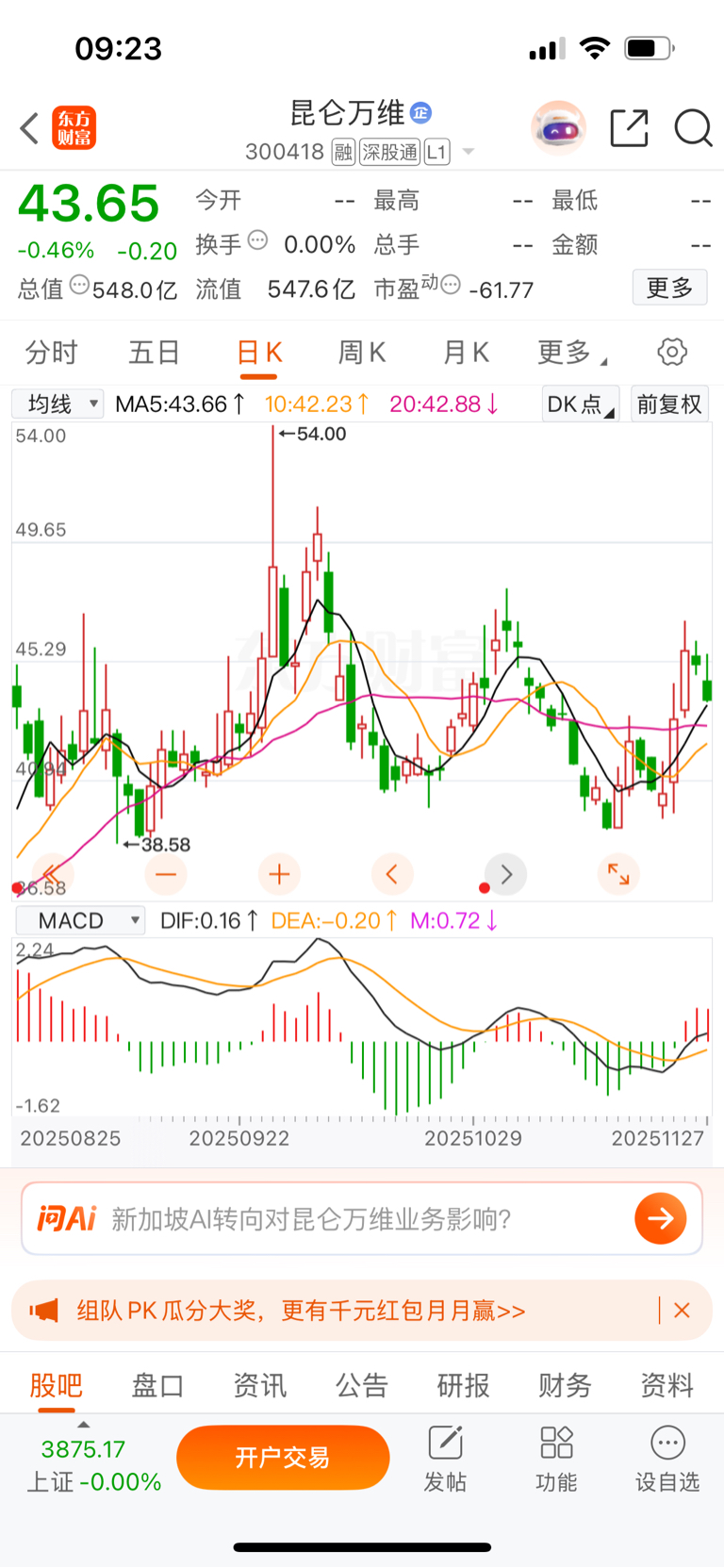The height and width of the screenshot is (1568, 724).
Task: Show more quote details via 更多 button
Action: [x=669, y=288]
